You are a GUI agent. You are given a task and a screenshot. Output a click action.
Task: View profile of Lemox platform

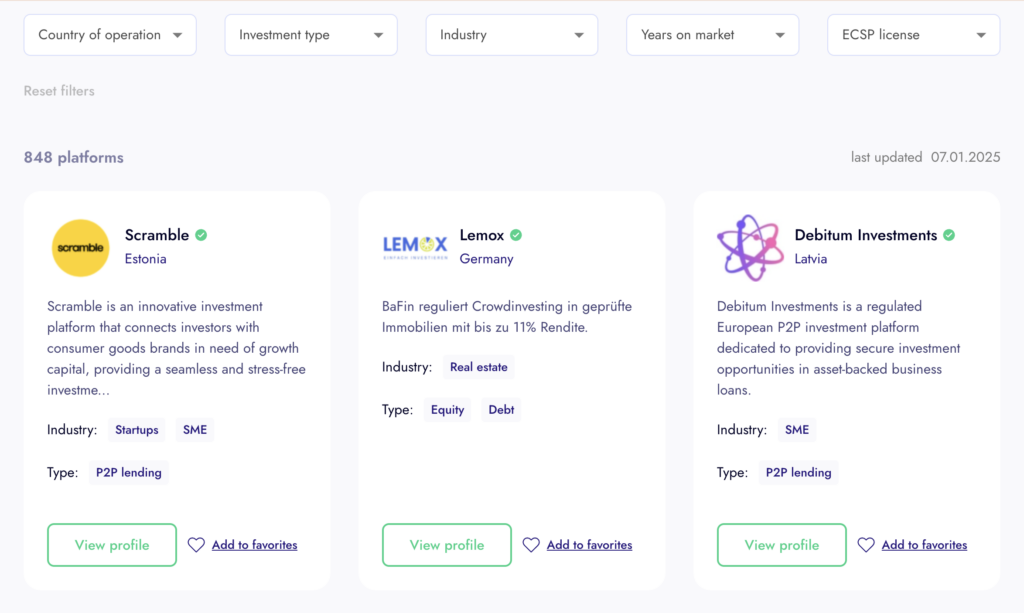point(447,544)
